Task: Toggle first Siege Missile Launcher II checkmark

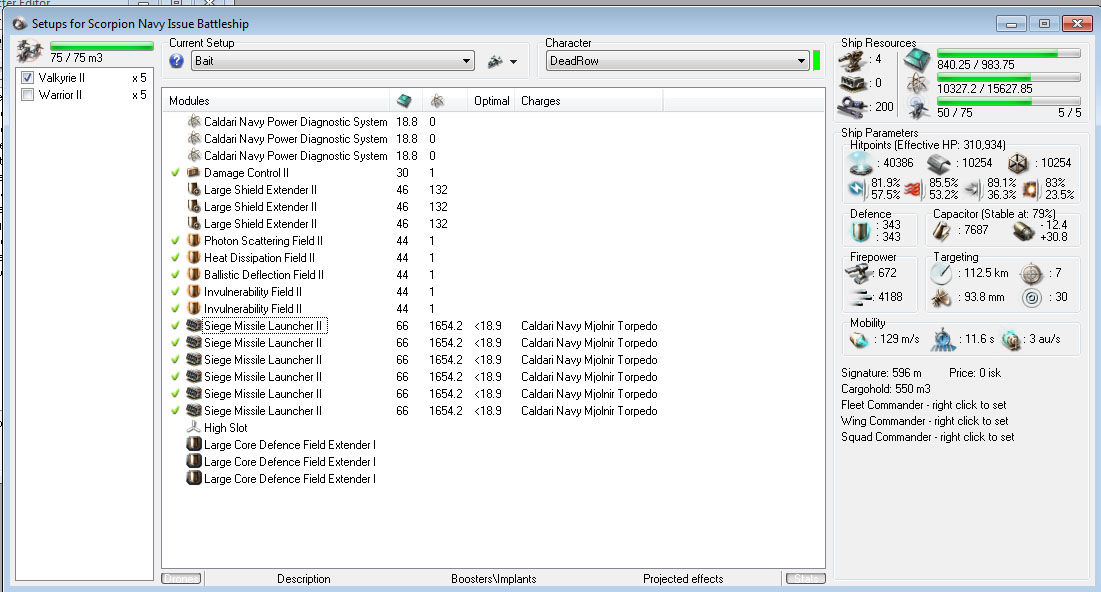Action: (176, 326)
